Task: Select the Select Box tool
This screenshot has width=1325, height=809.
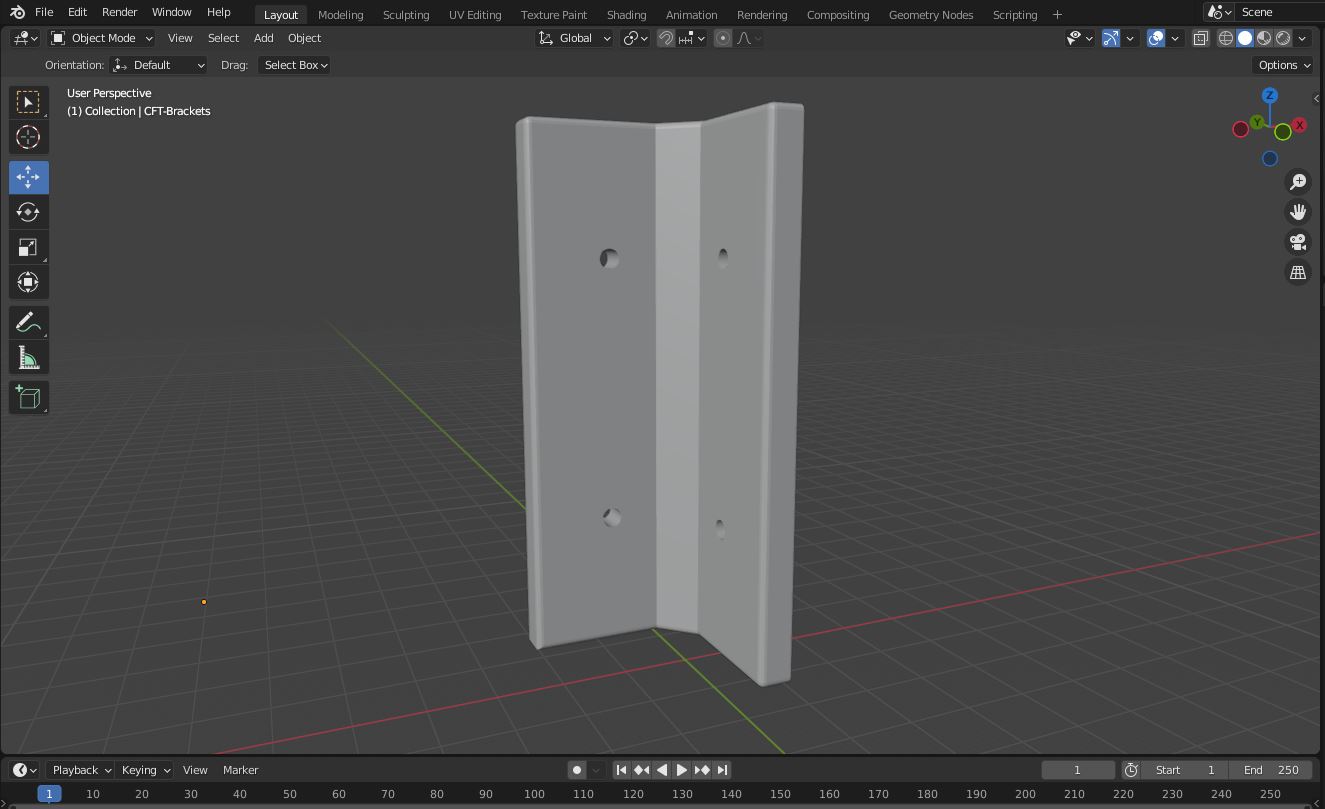Action: pos(28,102)
